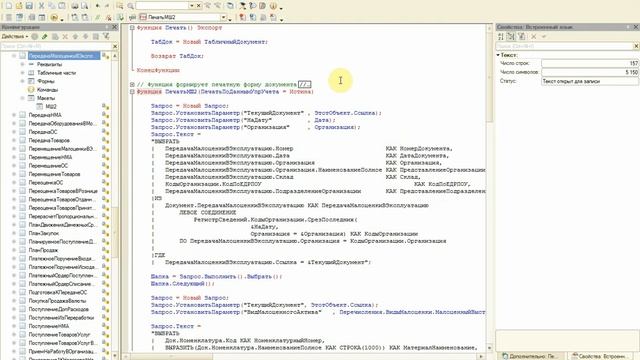Undo last edit with arrow icon
Image resolution: width=640 pixels, height=360 pixels.
coord(98,6)
